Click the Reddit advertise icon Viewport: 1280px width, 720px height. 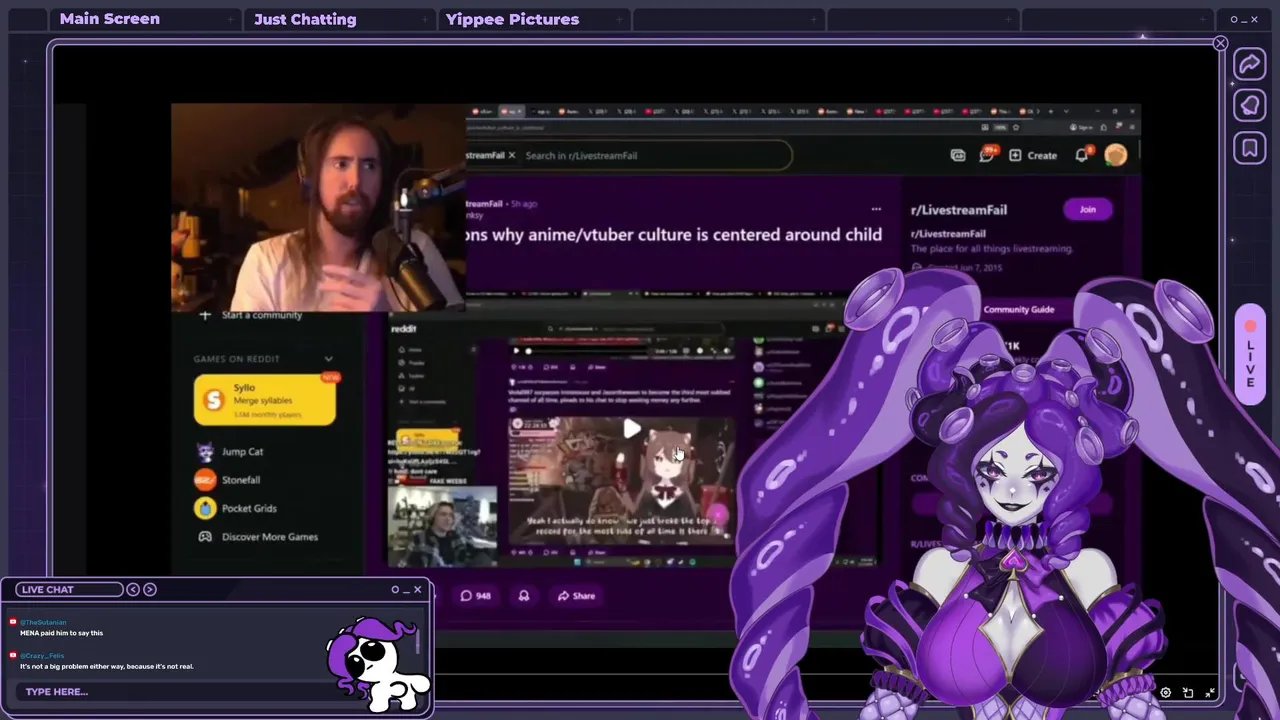[x=958, y=155]
